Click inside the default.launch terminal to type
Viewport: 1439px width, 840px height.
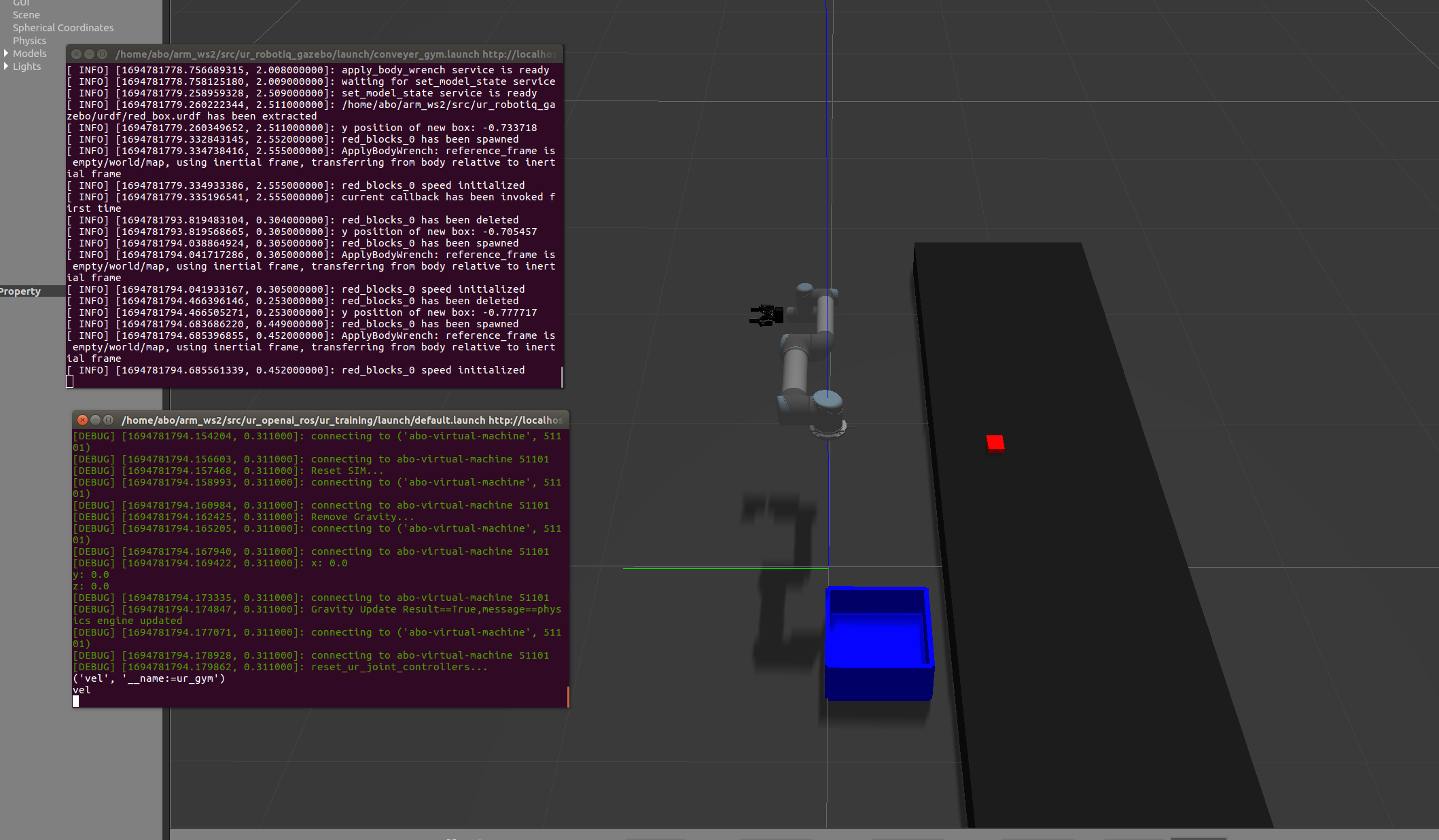[306, 611]
